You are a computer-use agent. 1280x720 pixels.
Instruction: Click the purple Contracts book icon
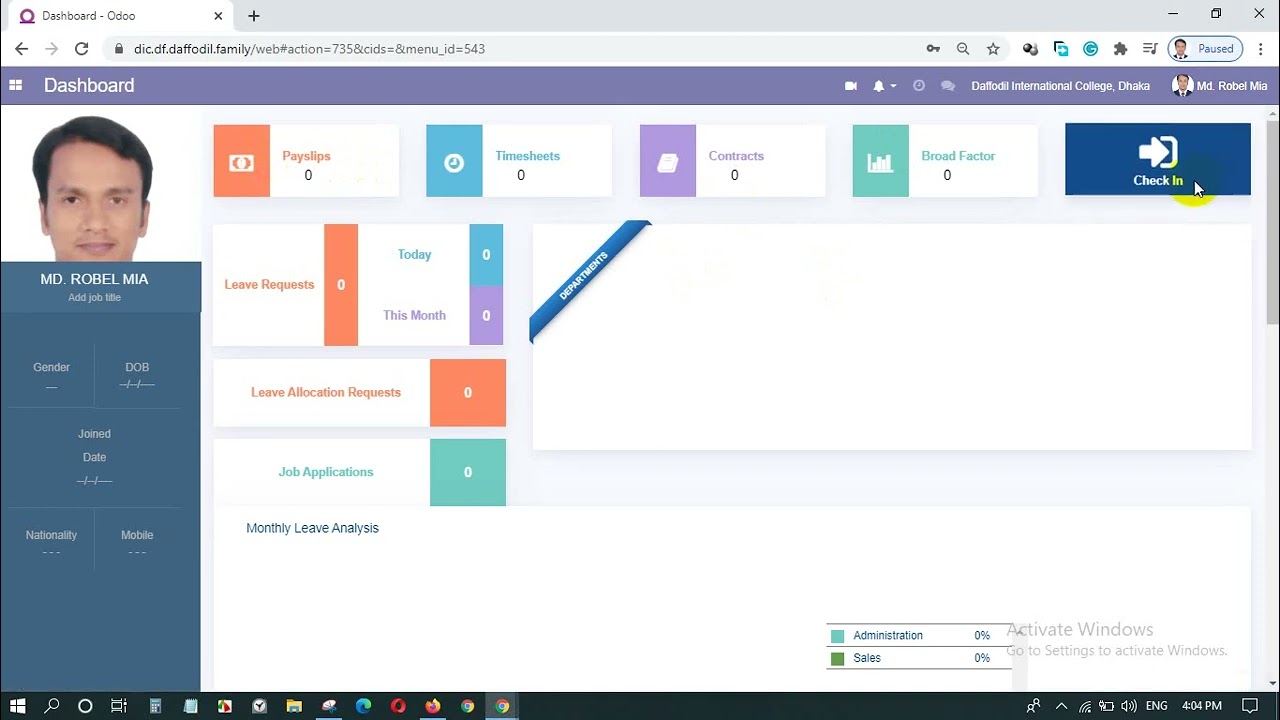coord(668,161)
